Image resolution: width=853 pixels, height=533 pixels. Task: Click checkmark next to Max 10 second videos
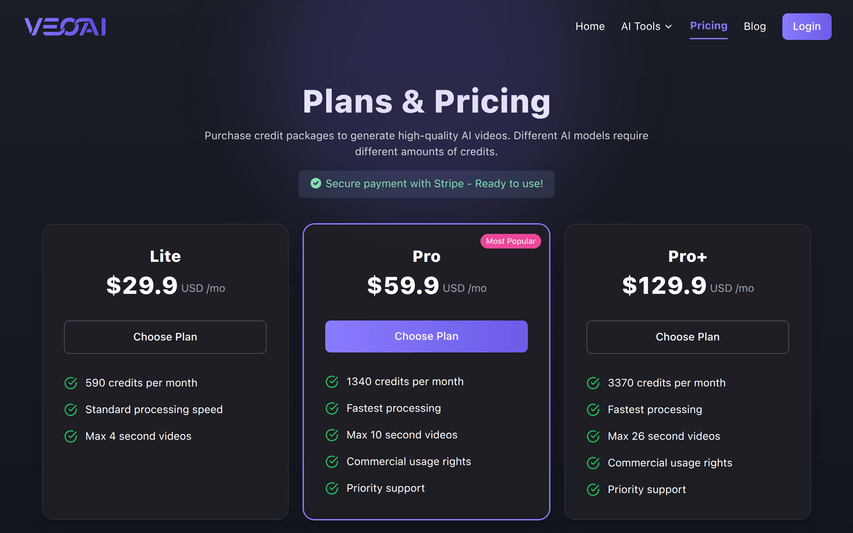coord(332,435)
